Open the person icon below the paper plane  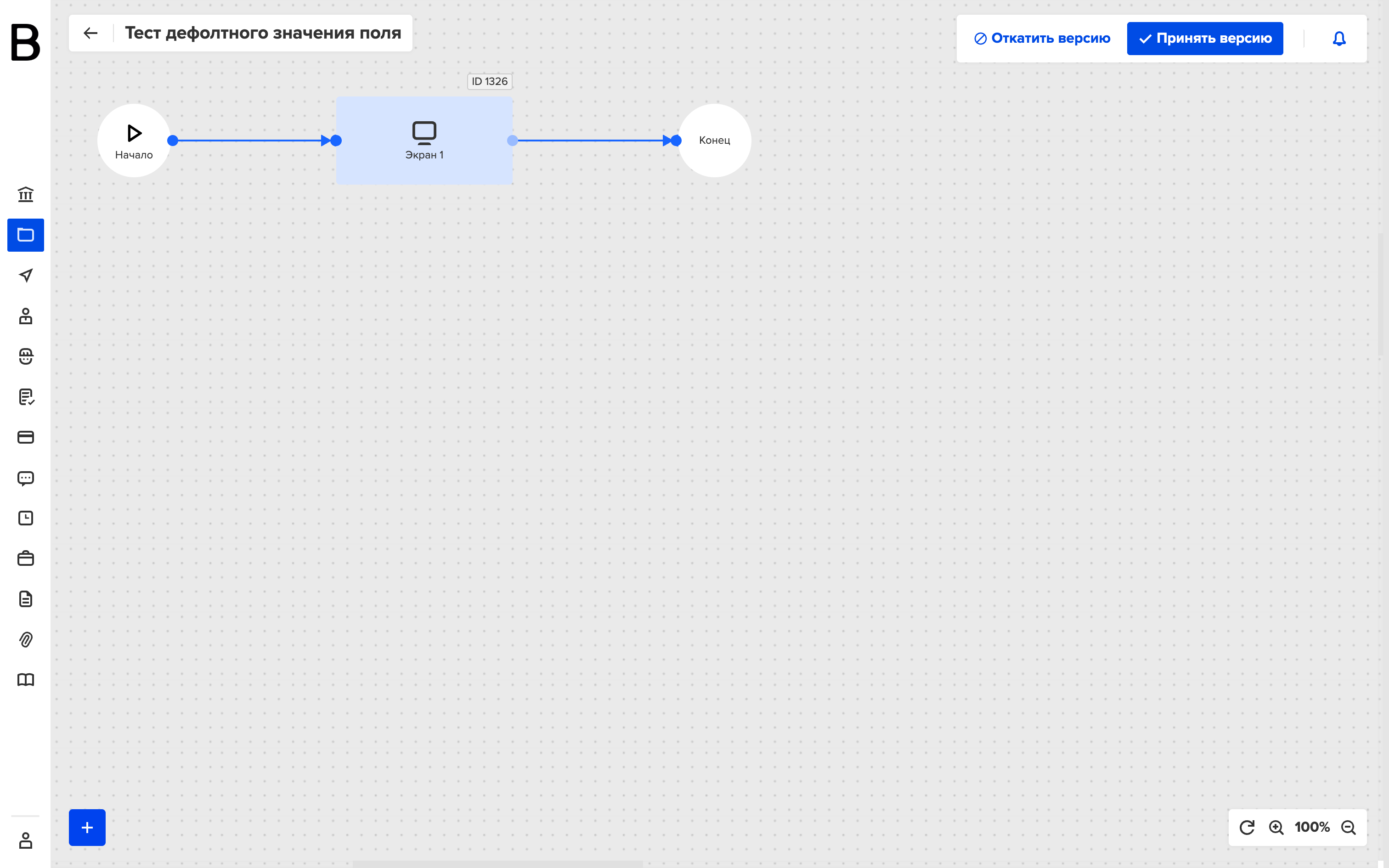tap(25, 316)
